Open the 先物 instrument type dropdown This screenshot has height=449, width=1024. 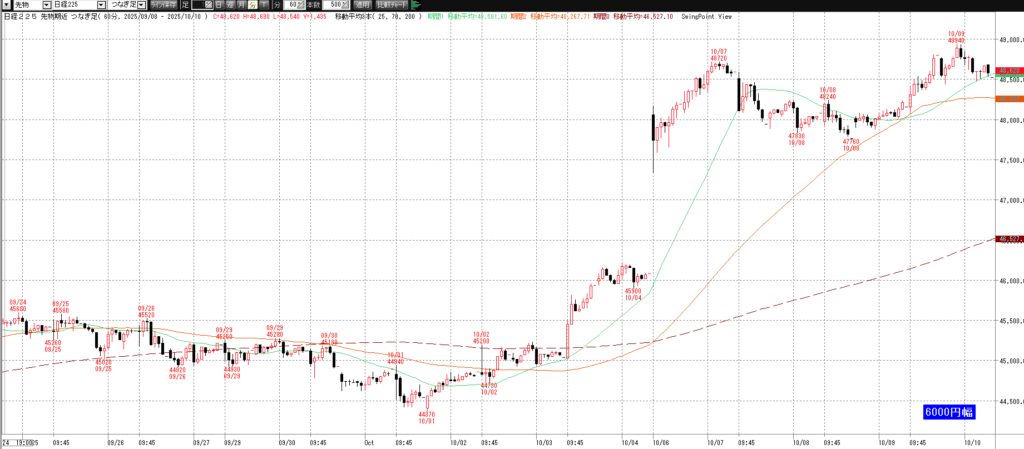click(46, 5)
